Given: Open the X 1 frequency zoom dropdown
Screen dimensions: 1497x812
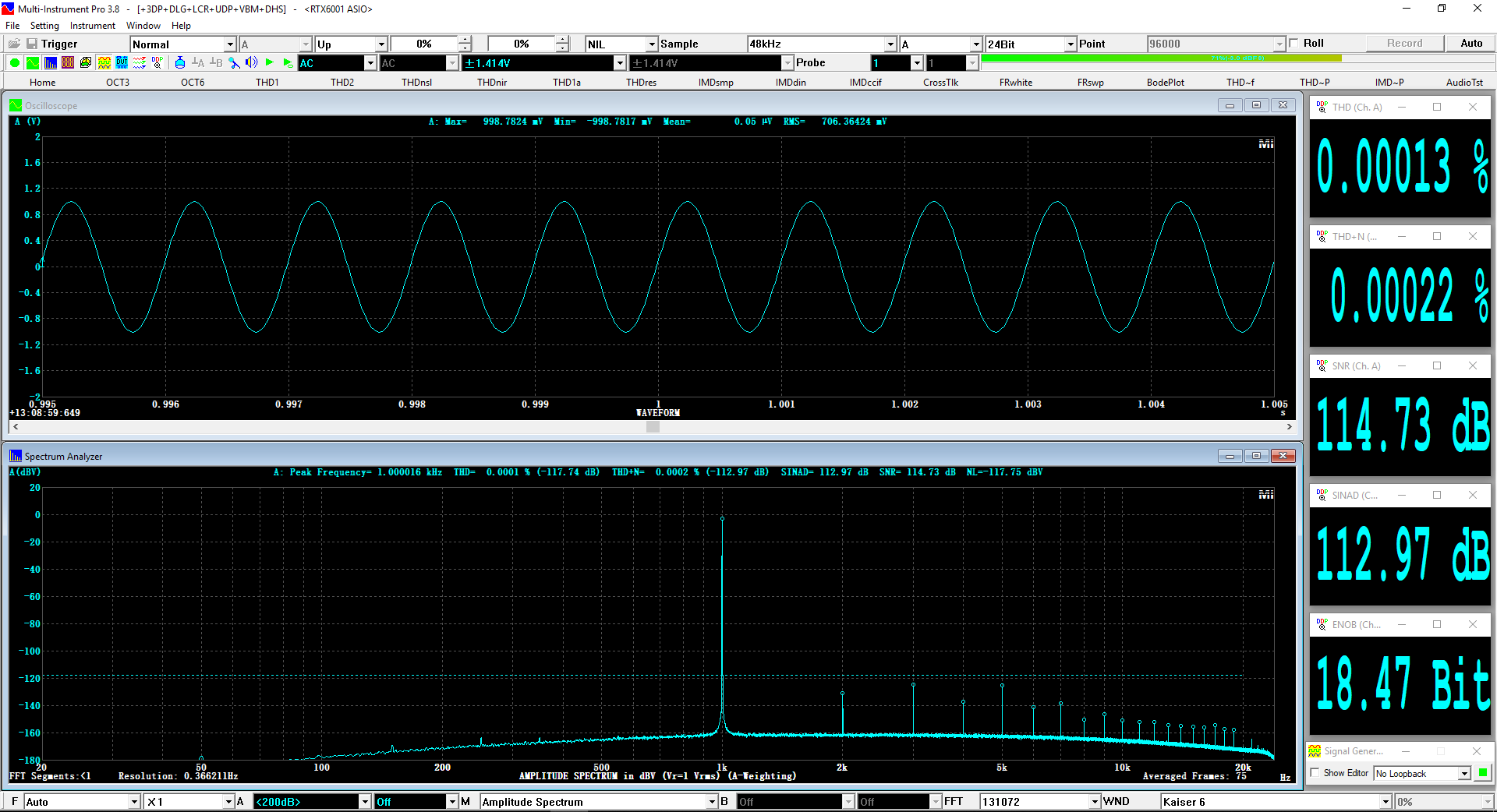Looking at the screenshot, I should (189, 801).
